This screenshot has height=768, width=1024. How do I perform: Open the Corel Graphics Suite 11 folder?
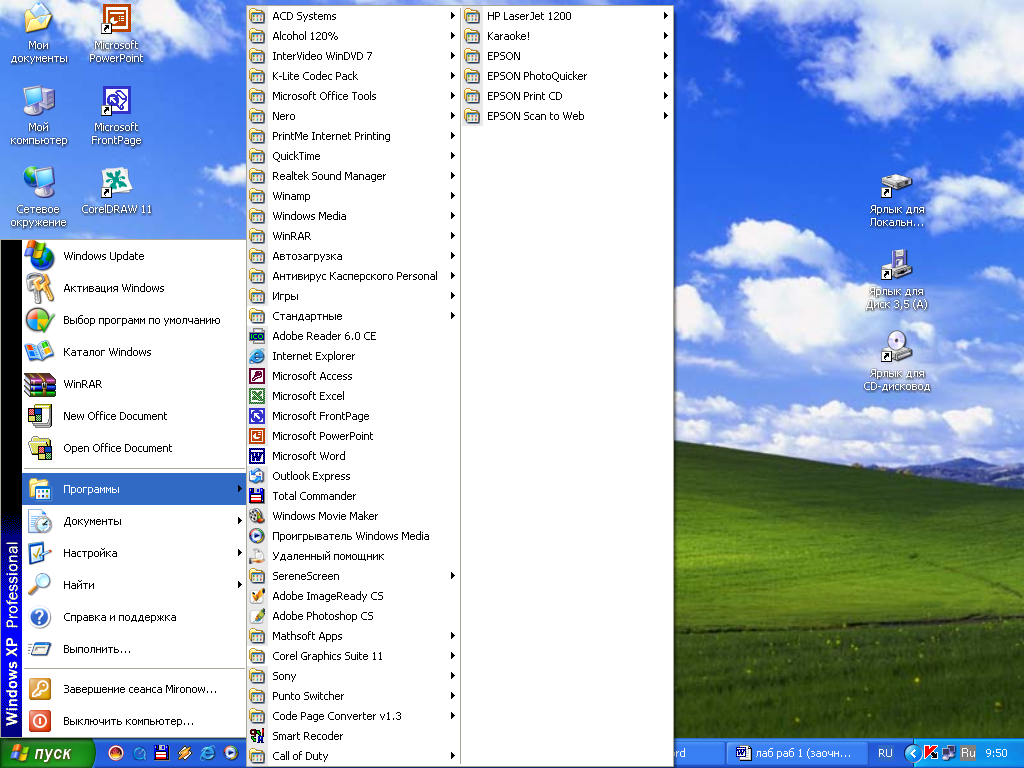tap(353, 656)
